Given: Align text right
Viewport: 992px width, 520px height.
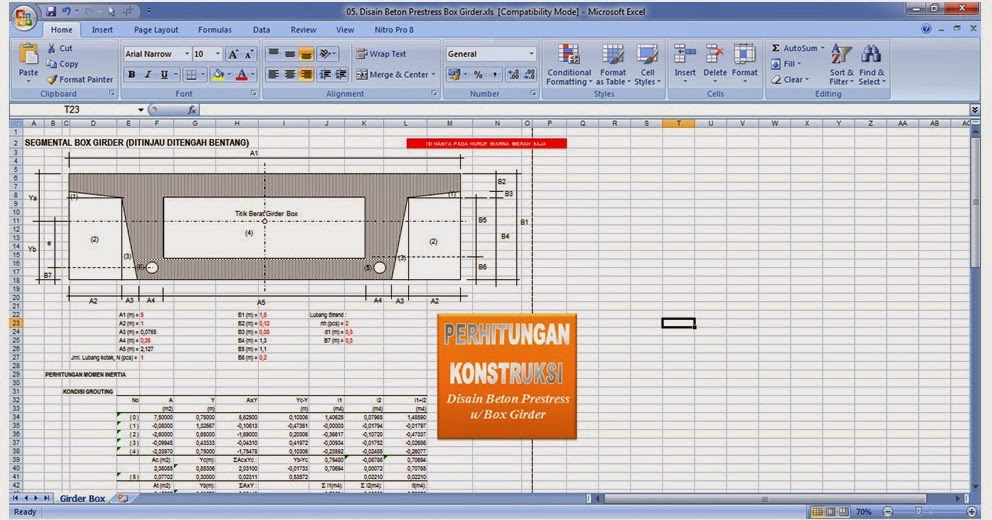Looking at the screenshot, I should [x=306, y=75].
